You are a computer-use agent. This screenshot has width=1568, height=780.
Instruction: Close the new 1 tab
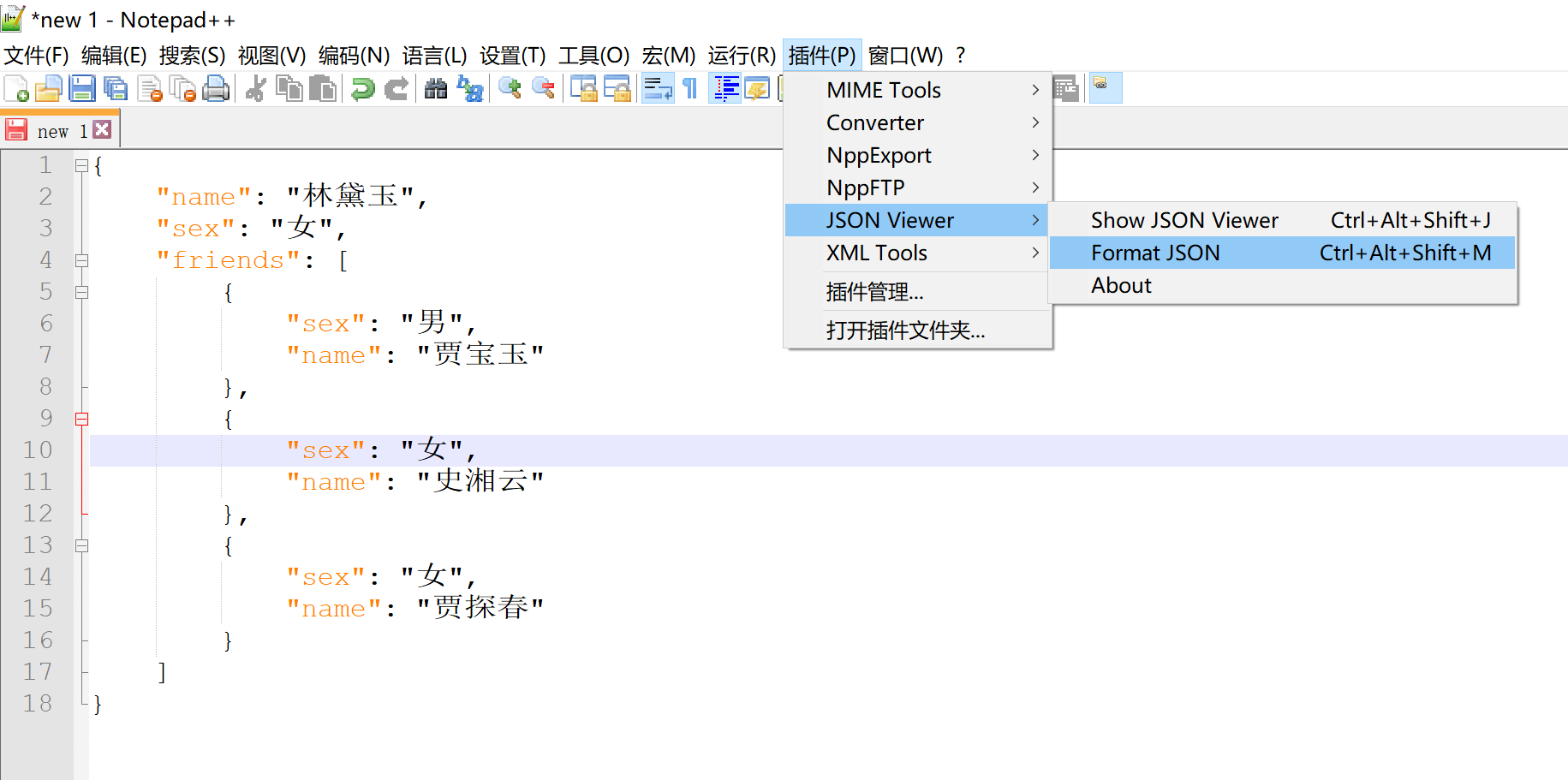coord(103,128)
